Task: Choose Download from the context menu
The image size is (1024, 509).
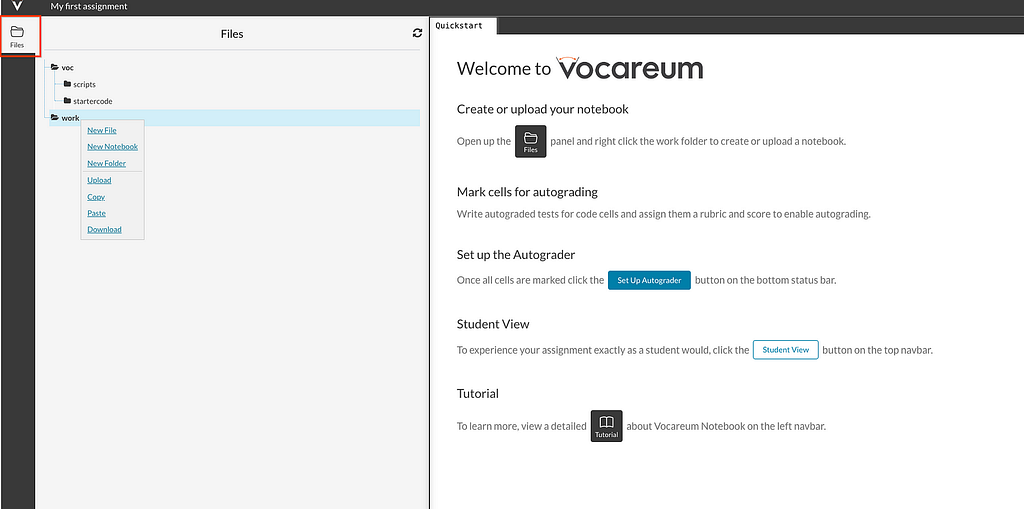Action: tap(104, 229)
